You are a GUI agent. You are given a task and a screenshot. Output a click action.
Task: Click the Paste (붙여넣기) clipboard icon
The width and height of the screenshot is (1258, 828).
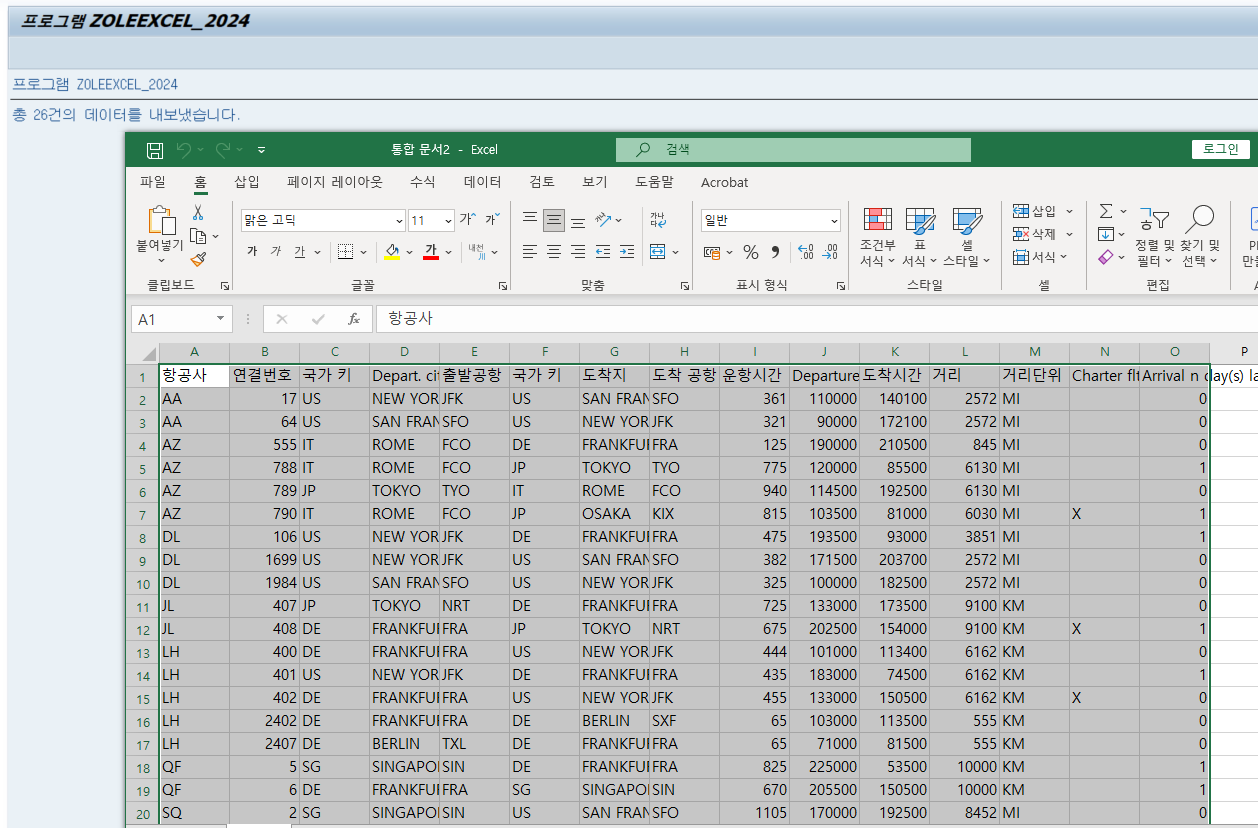pos(161,221)
